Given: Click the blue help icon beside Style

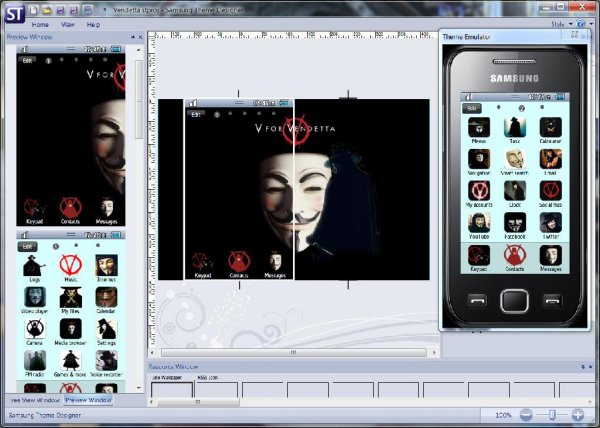Looking at the screenshot, I should click(581, 24).
